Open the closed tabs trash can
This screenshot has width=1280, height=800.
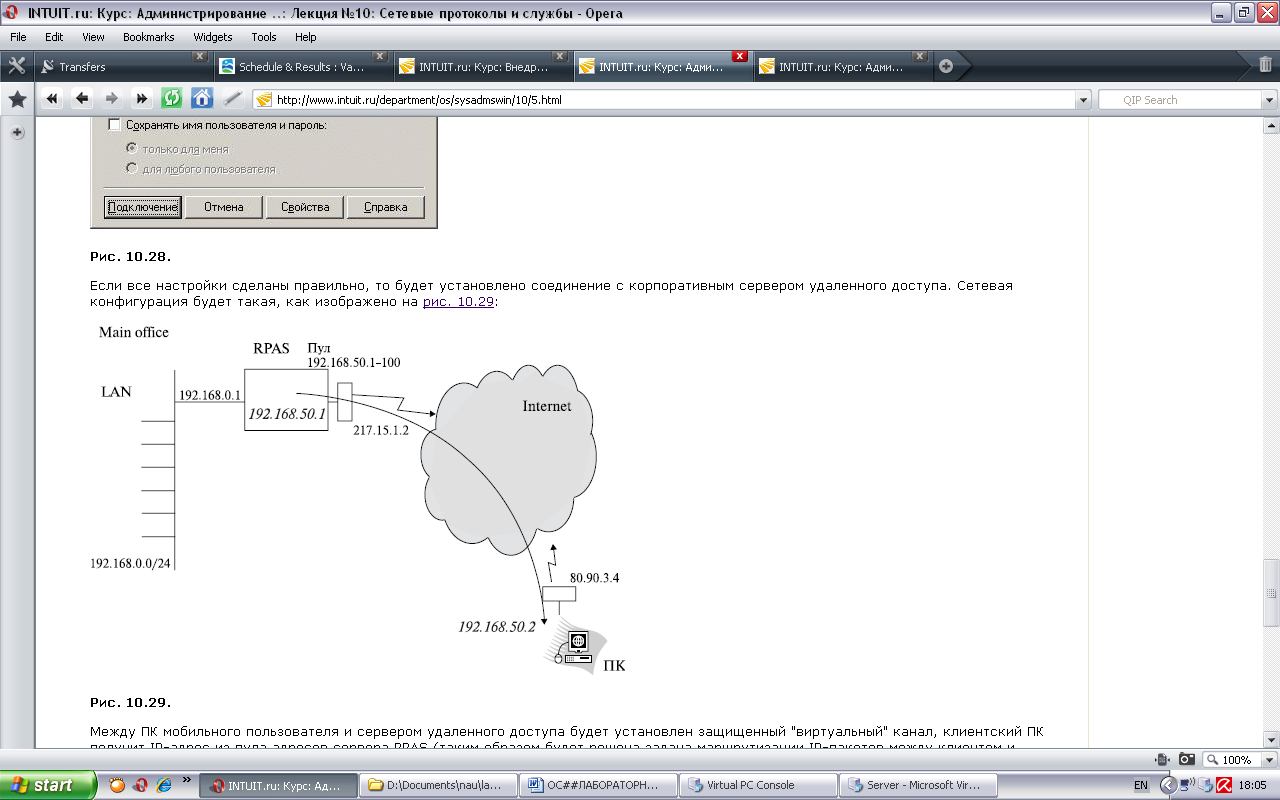point(1265,66)
